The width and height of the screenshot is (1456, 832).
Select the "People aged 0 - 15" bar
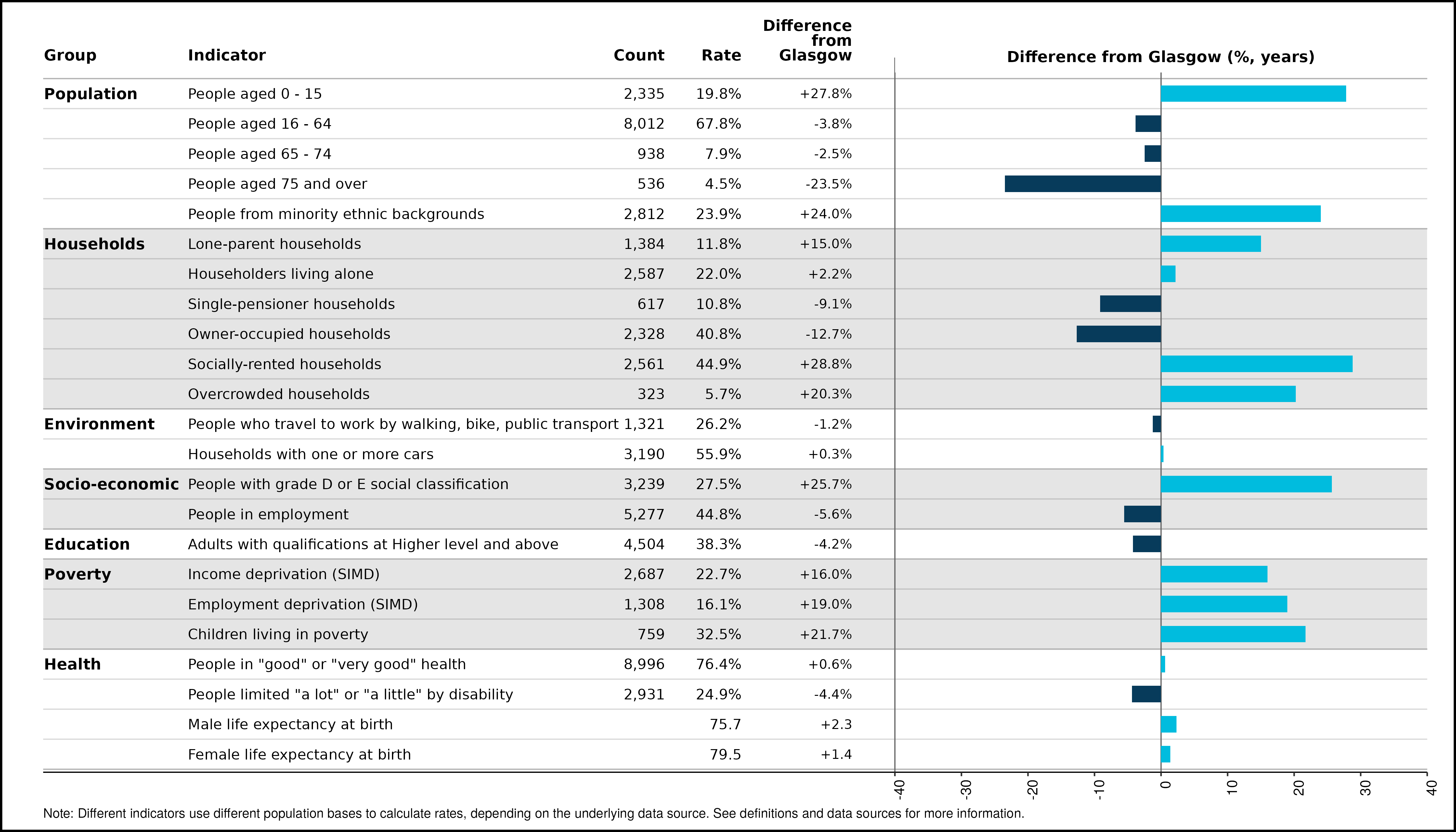pyautogui.click(x=1253, y=94)
